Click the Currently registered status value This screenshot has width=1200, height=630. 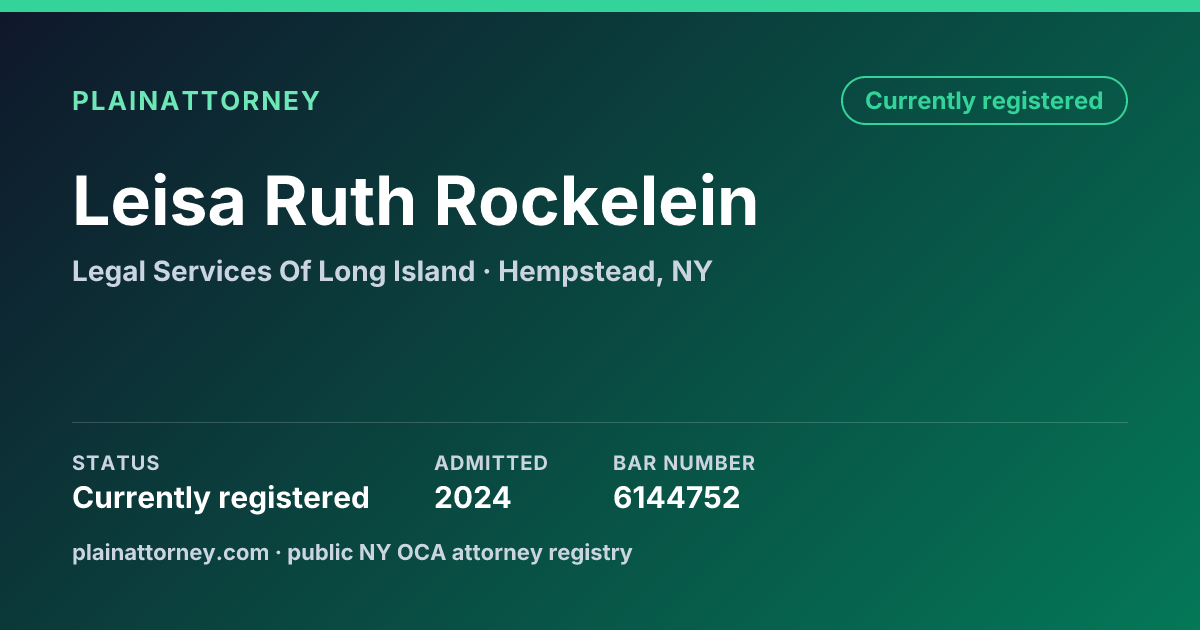(x=221, y=497)
